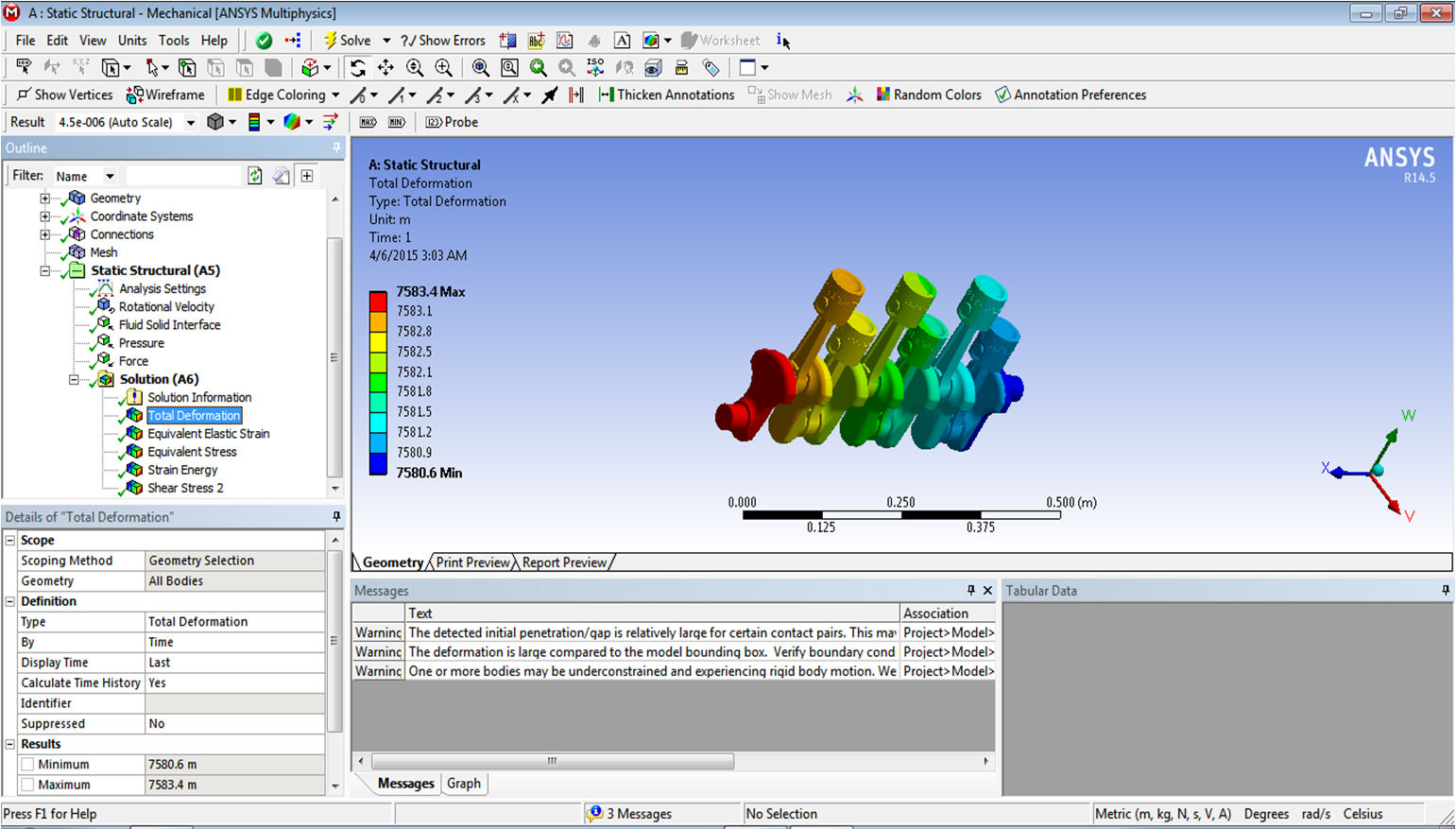This screenshot has height=829, width=1456.
Task: Select the first Warning message row
Action: click(674, 632)
